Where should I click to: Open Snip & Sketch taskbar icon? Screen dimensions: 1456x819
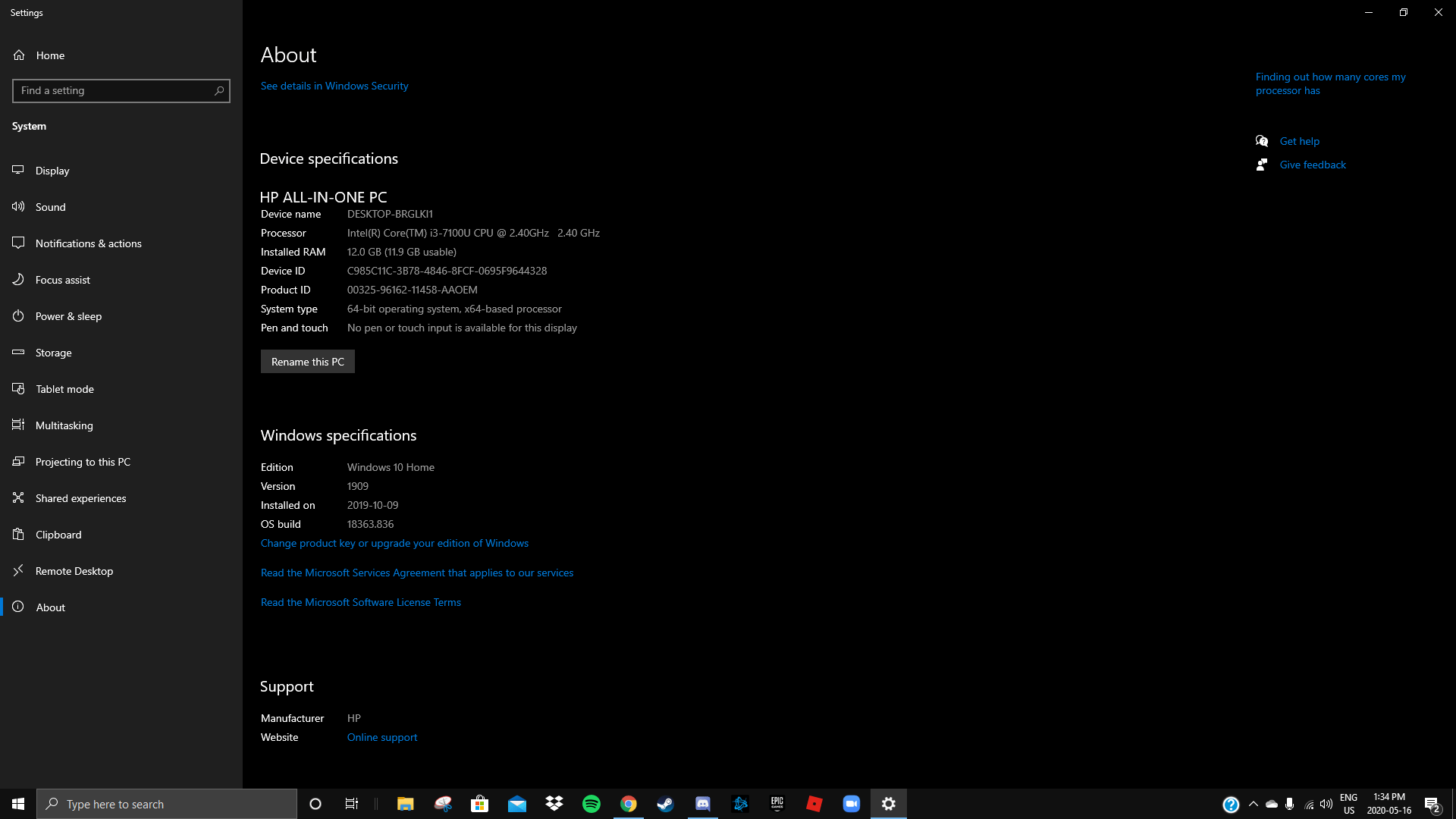(x=443, y=804)
